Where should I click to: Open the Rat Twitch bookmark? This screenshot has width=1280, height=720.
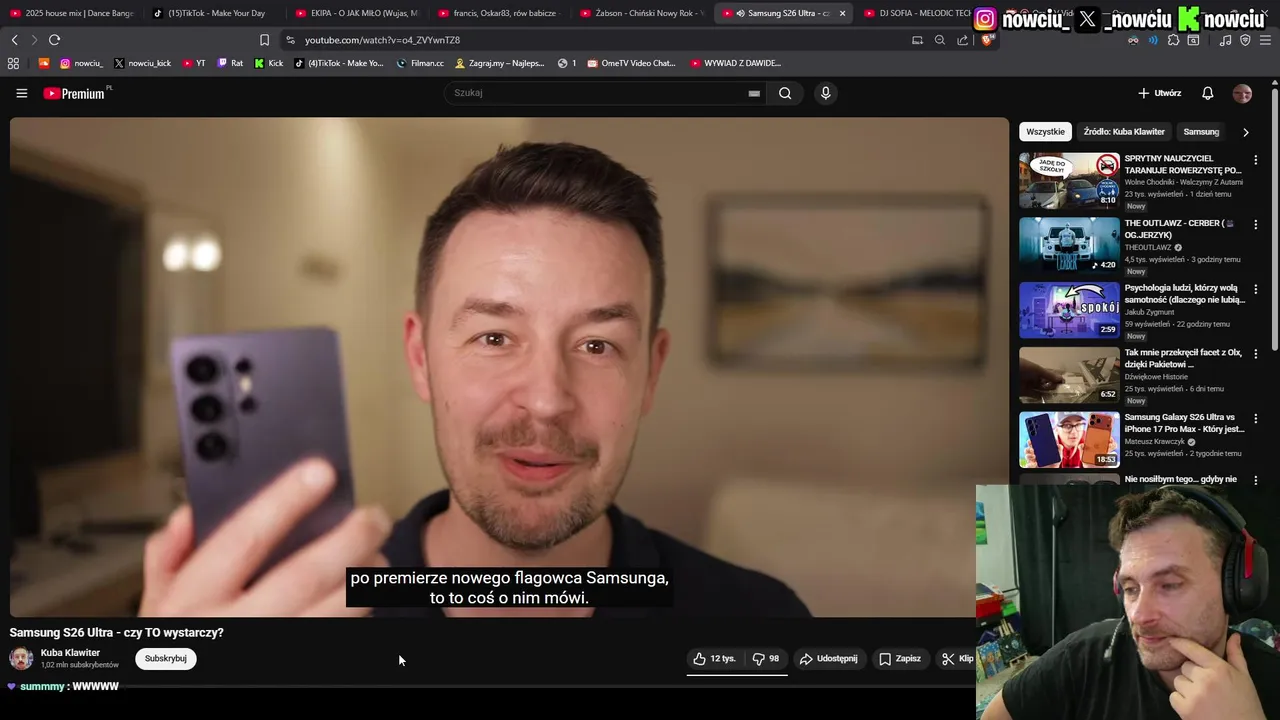pyautogui.click(x=230, y=63)
